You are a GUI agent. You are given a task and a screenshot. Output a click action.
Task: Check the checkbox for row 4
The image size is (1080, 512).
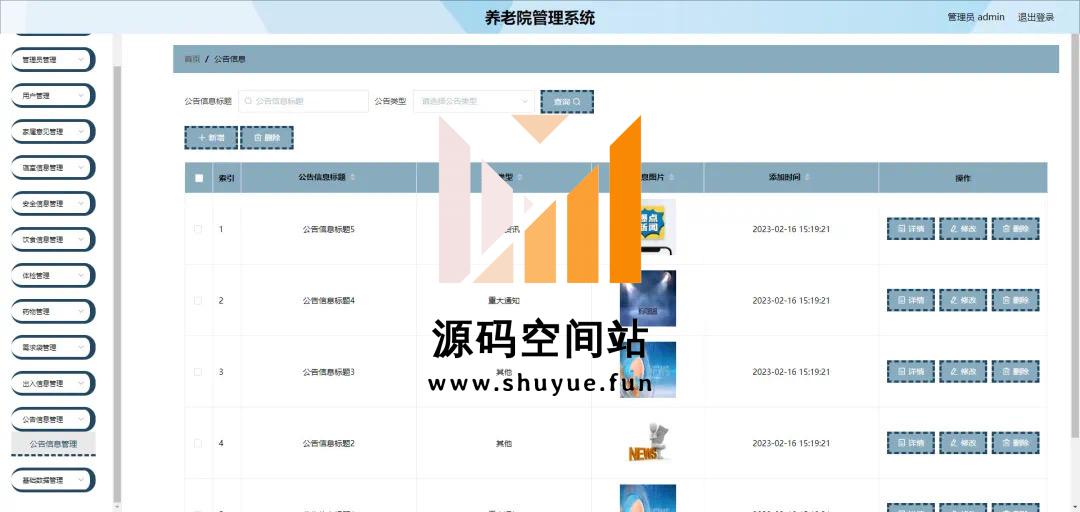pos(198,443)
